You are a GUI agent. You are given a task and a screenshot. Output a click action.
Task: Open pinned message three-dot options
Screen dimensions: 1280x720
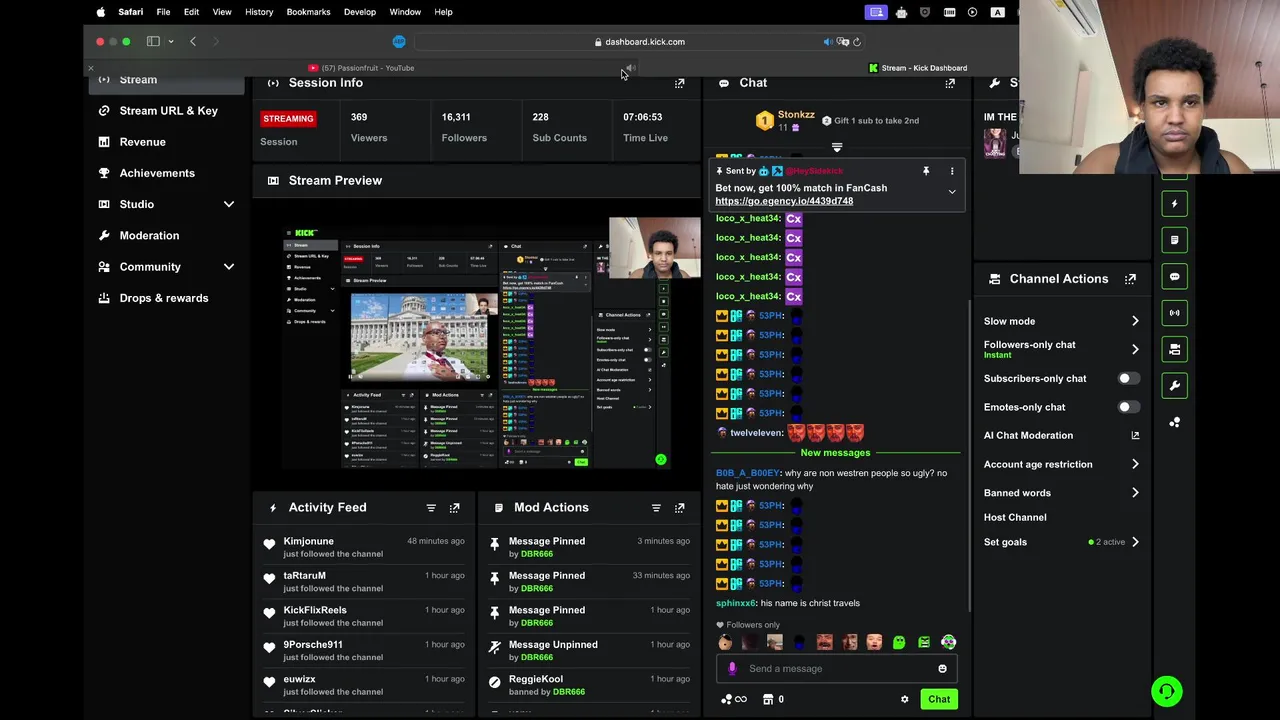coord(952,172)
